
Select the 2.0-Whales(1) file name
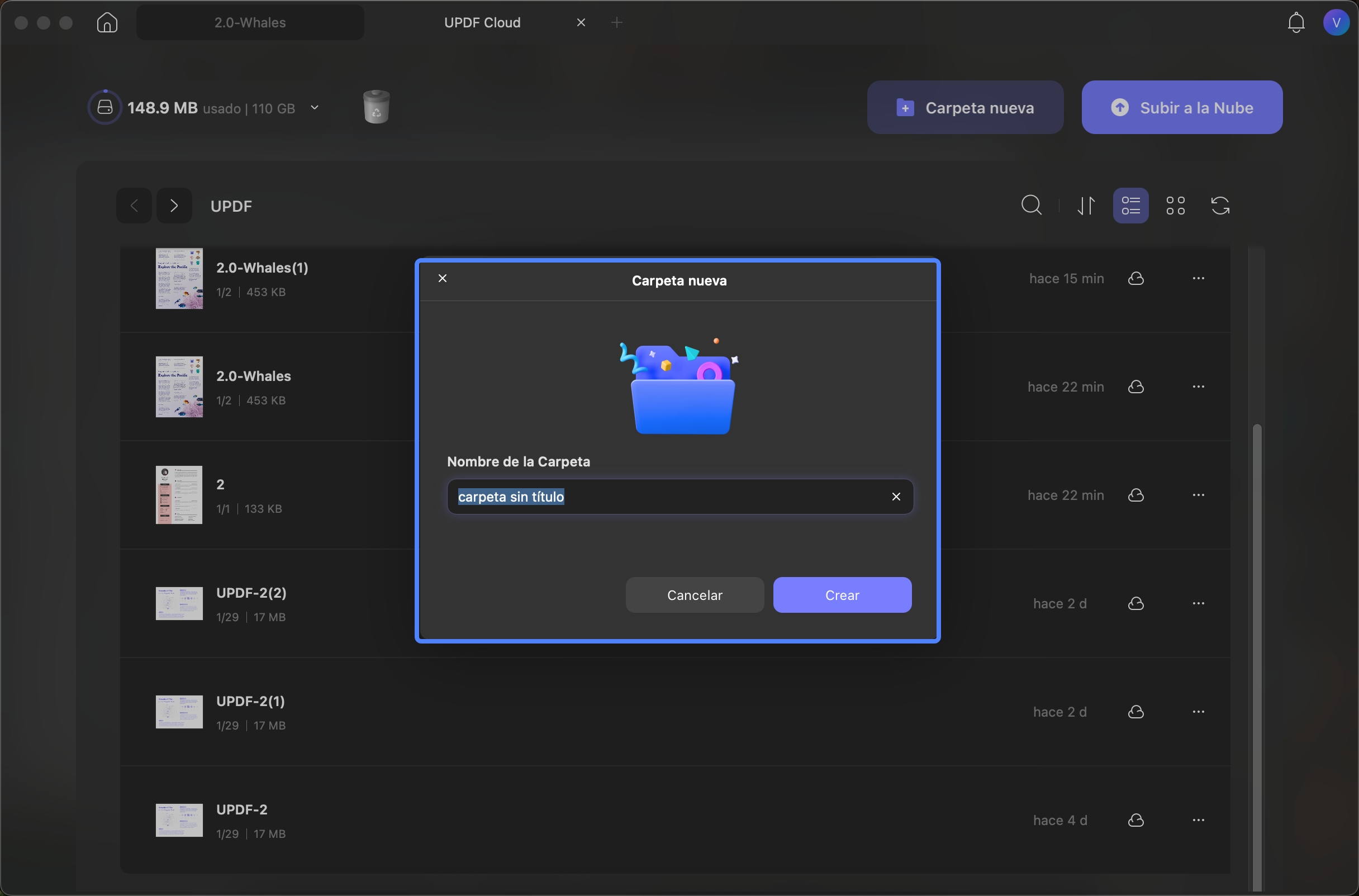262,268
